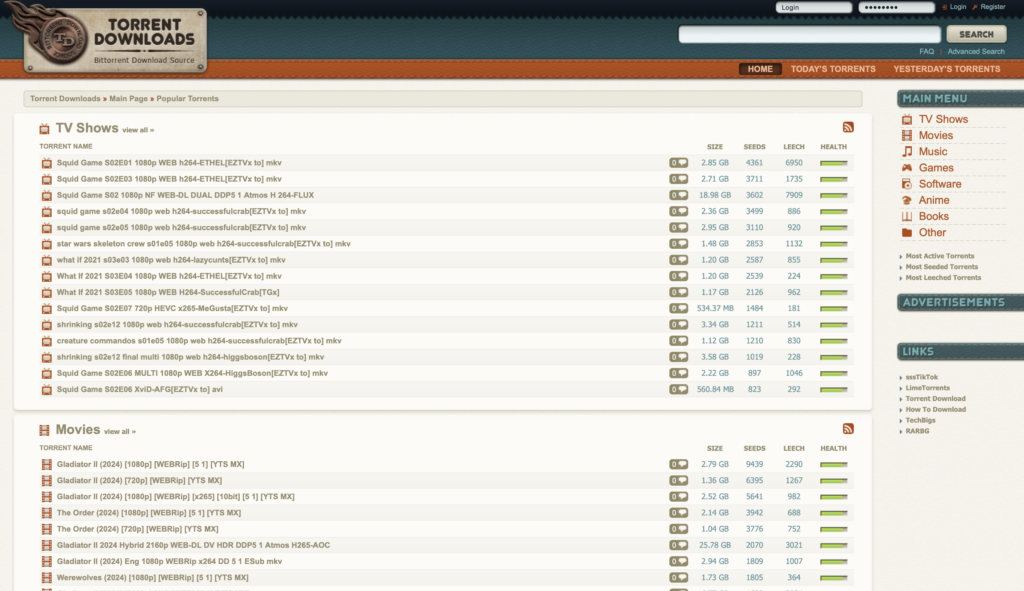Open Squid Game S02E06 MULTI 1080p torrent
This screenshot has width=1024, height=591.
(192, 374)
